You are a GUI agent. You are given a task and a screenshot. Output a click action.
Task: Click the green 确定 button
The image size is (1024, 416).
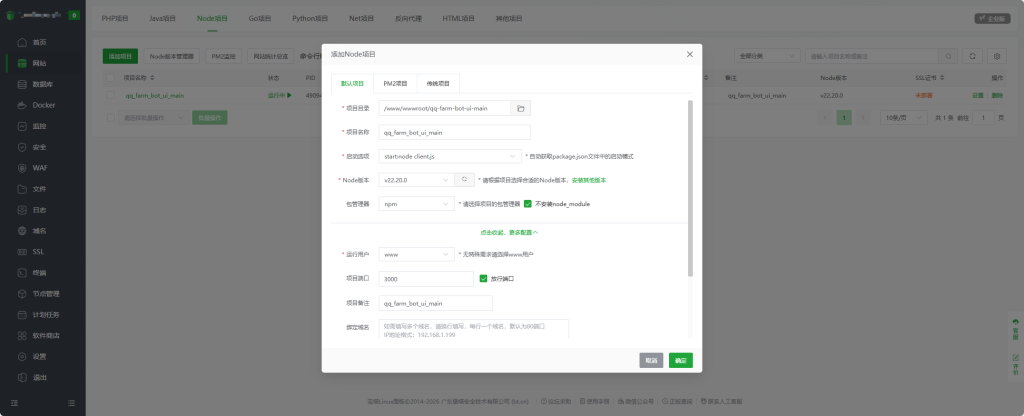pos(680,360)
